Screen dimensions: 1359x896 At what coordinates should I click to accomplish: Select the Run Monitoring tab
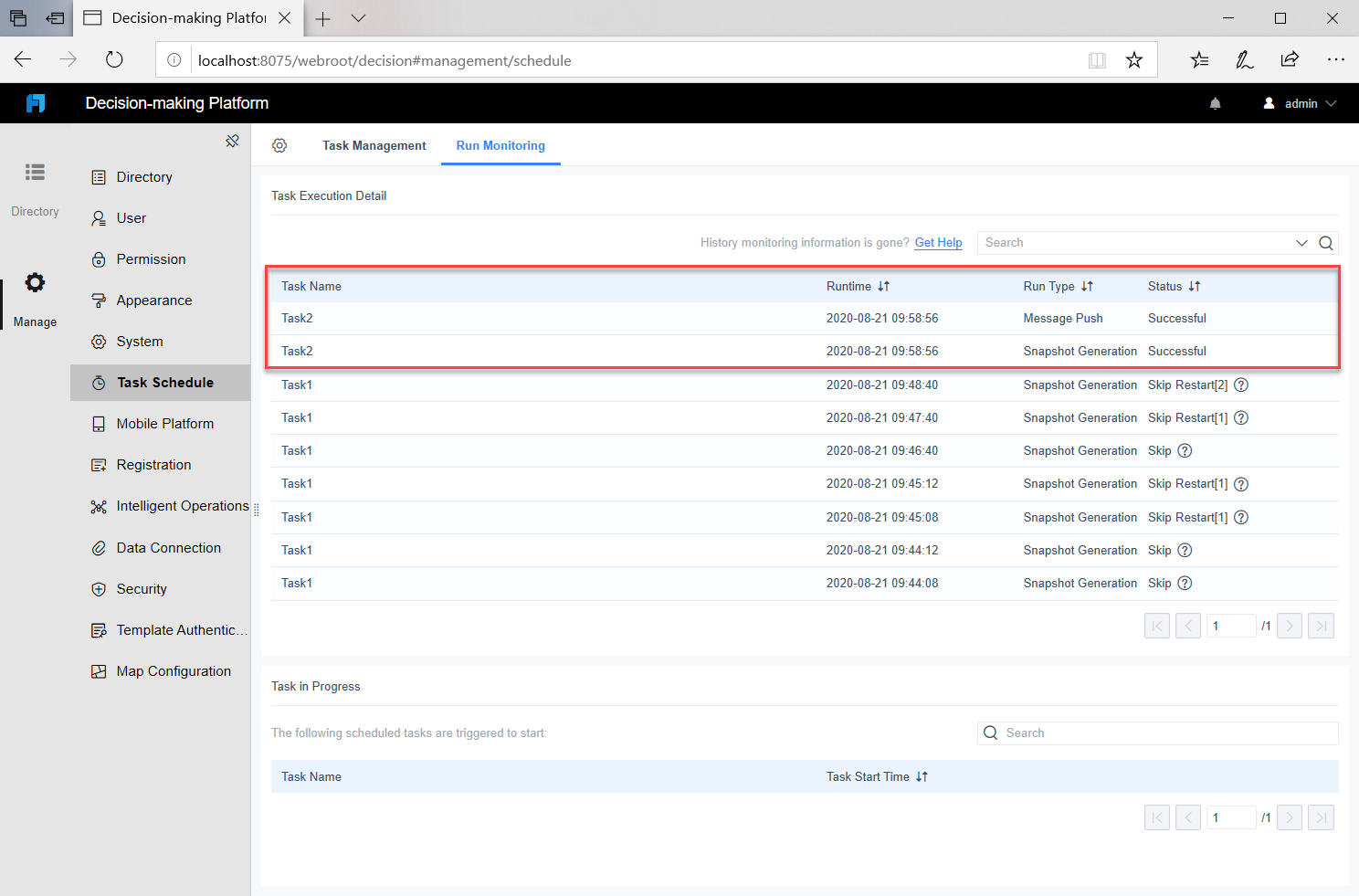point(500,145)
